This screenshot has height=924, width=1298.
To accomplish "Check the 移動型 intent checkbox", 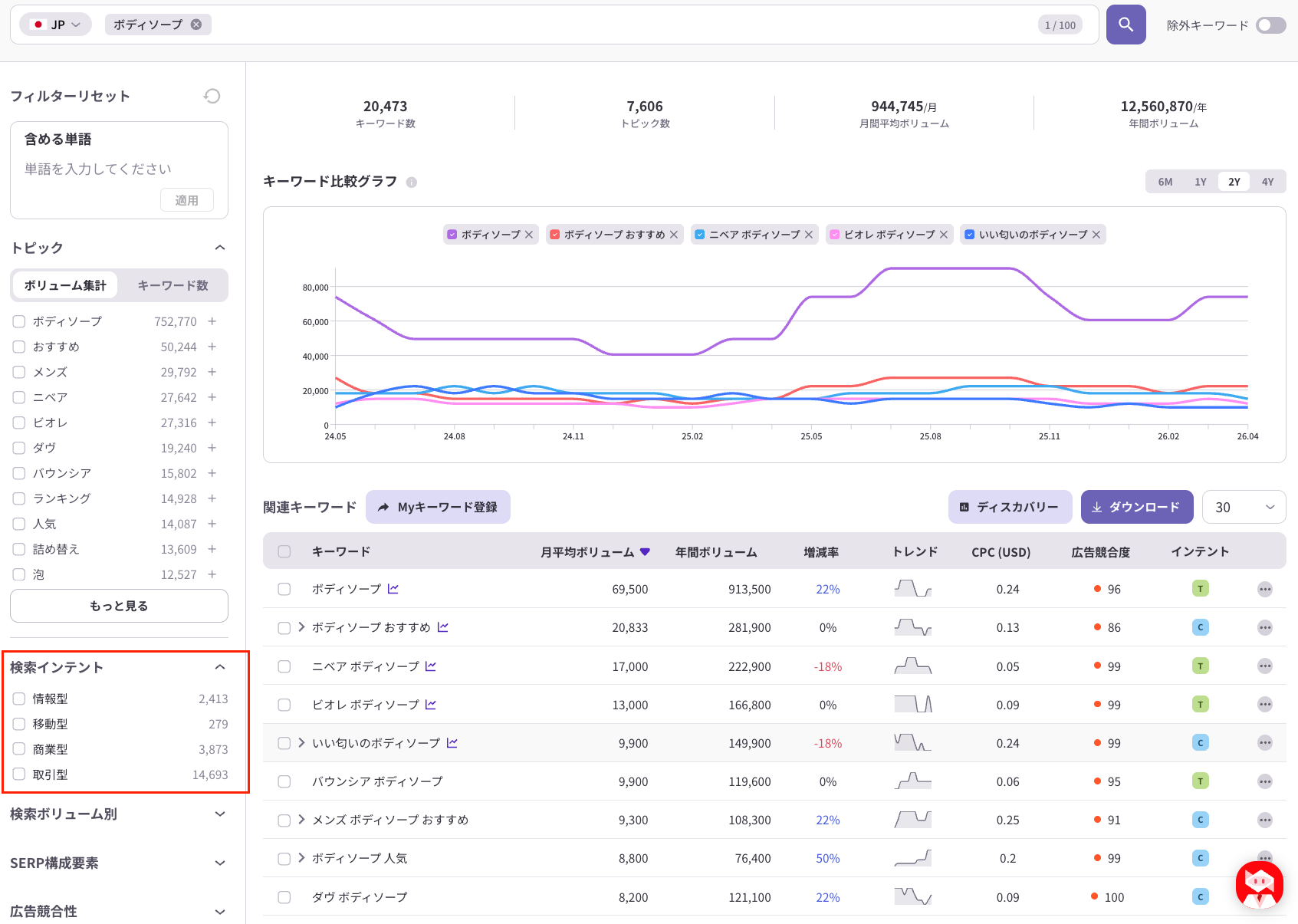I will tap(19, 724).
